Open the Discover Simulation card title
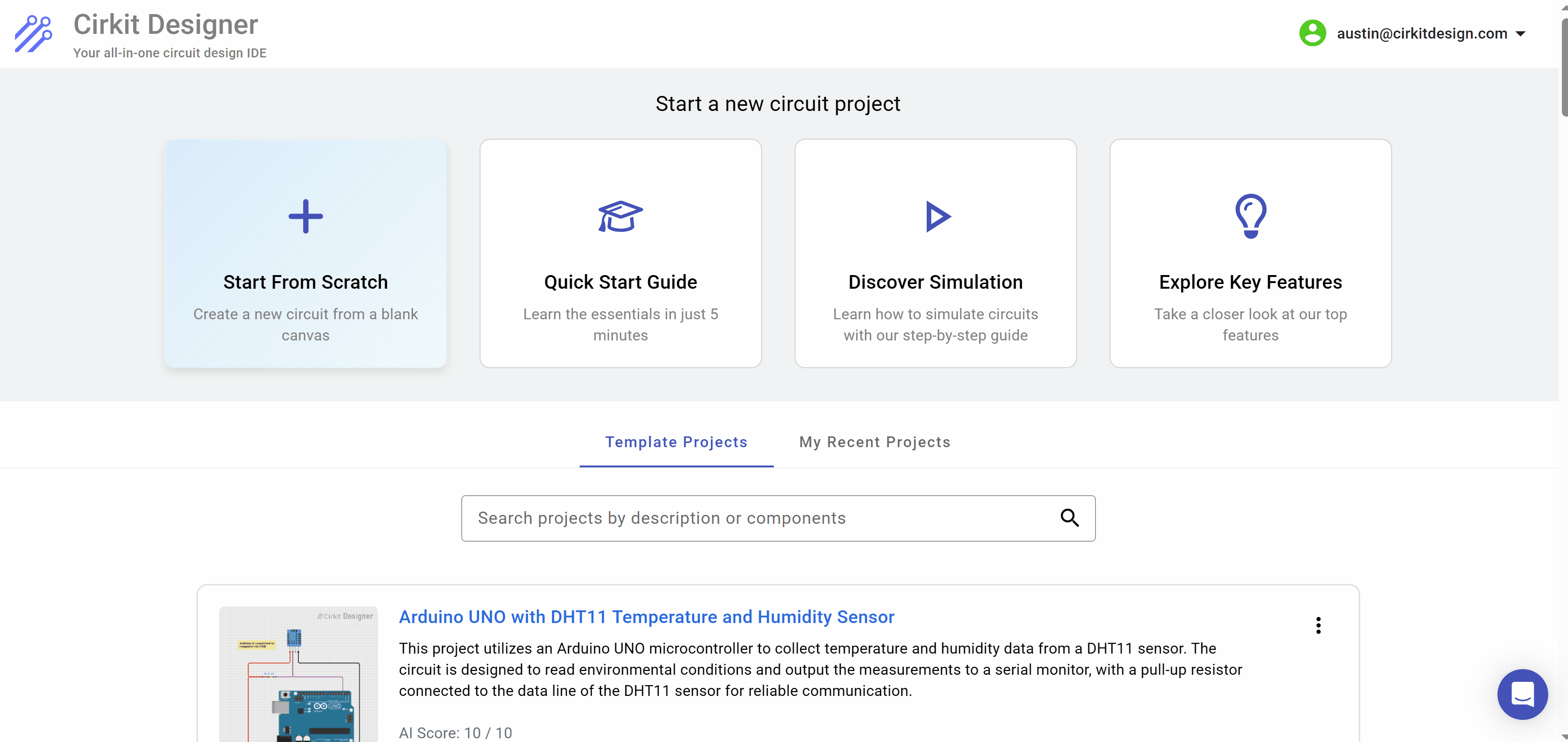 click(x=936, y=282)
